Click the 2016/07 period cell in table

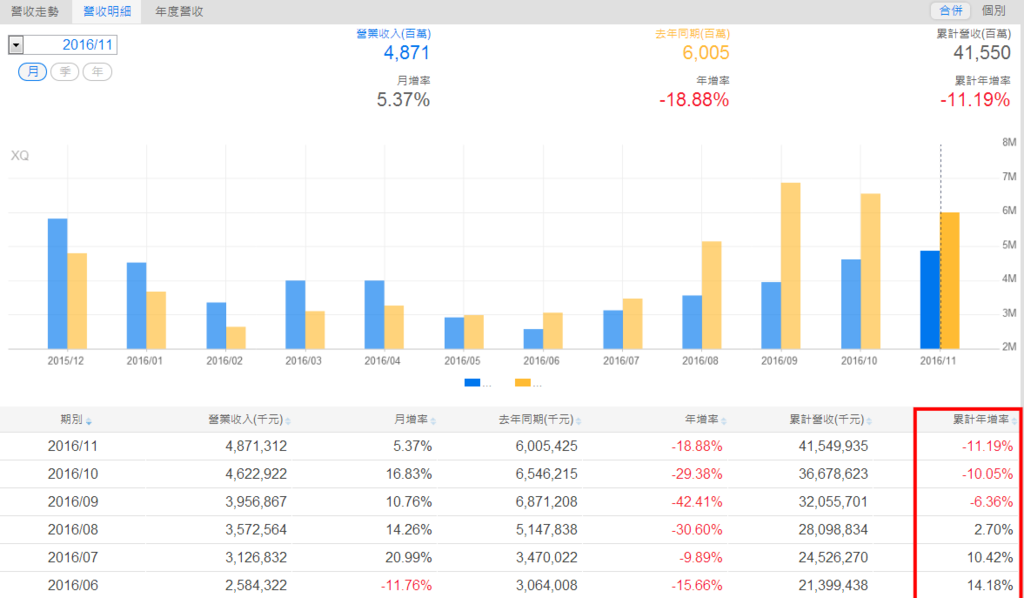(x=72, y=558)
